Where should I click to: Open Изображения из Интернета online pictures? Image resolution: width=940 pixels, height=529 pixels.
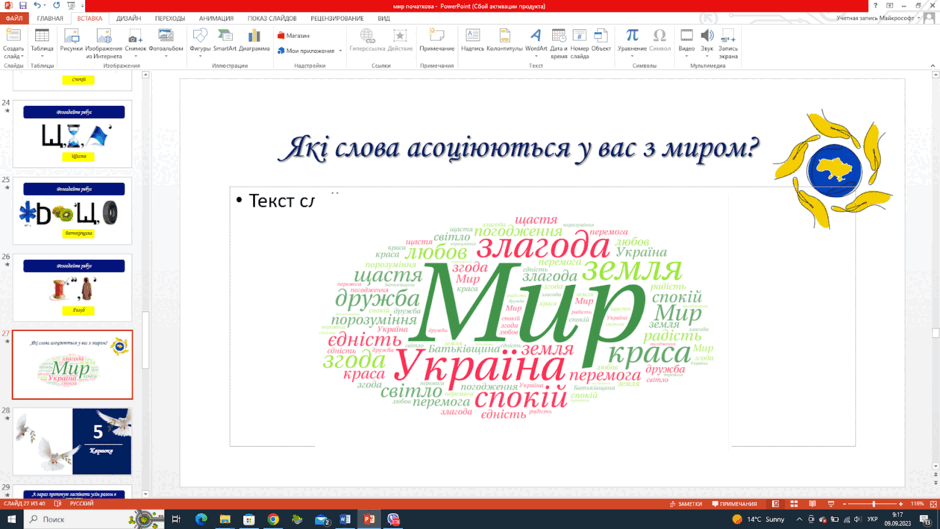coord(104,43)
